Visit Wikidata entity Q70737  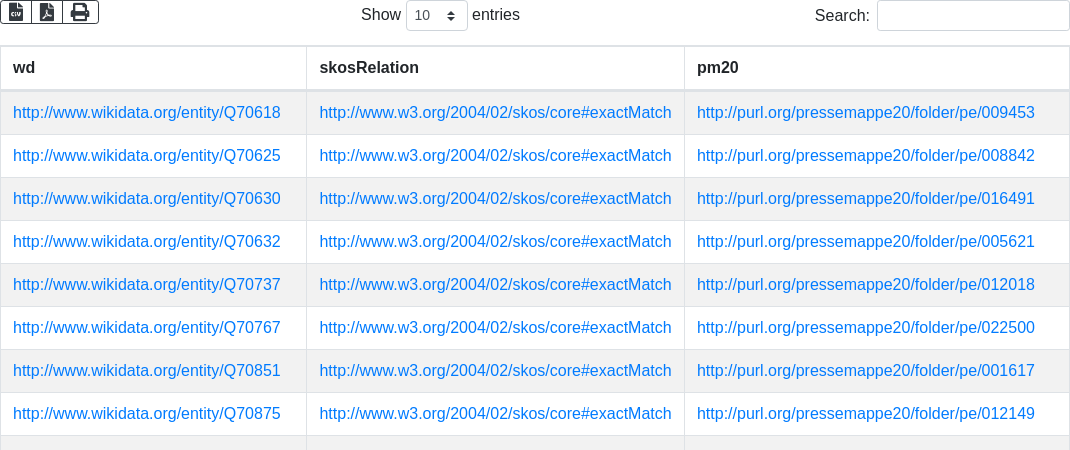pos(146,285)
